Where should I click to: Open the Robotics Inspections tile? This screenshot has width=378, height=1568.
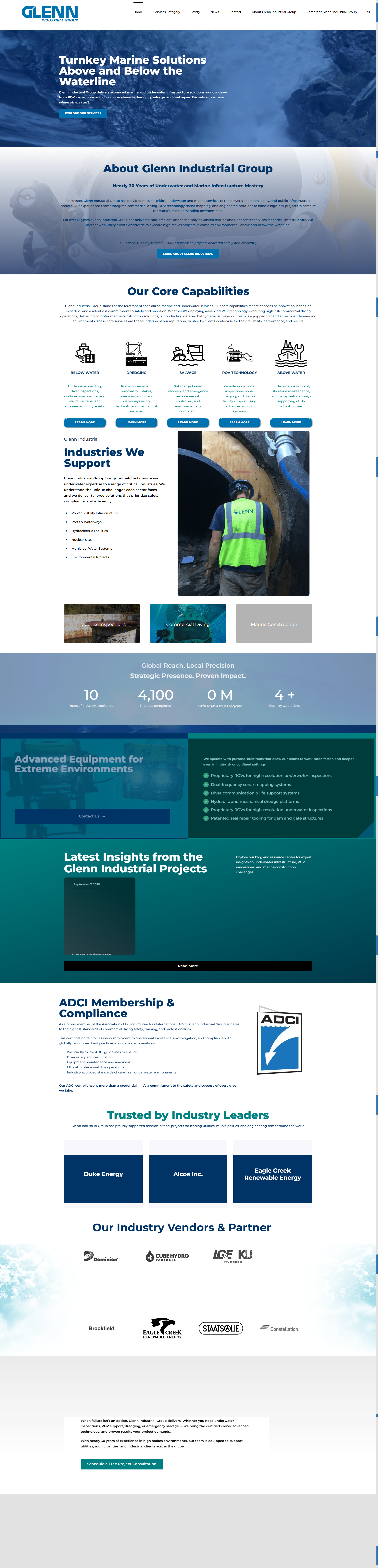102,623
